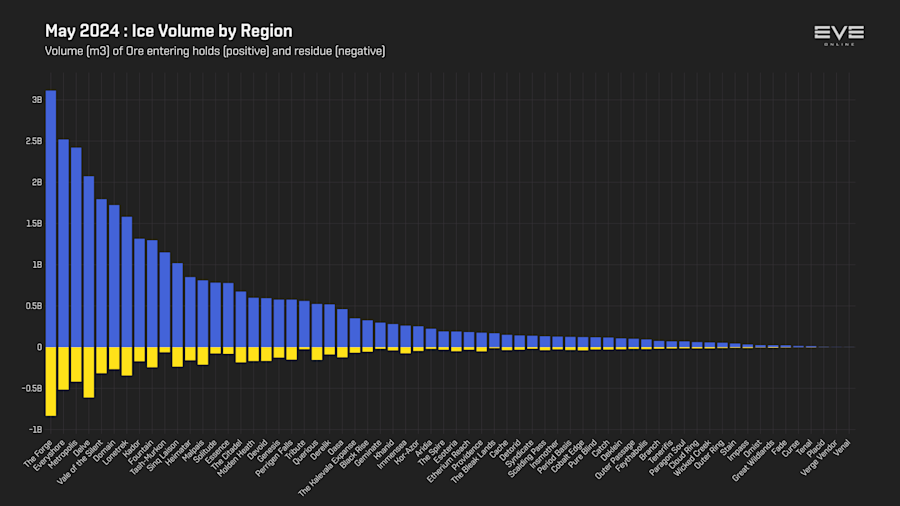Click the chart subtitle about ore volume
Image resolution: width=900 pixels, height=506 pixels.
215,52
